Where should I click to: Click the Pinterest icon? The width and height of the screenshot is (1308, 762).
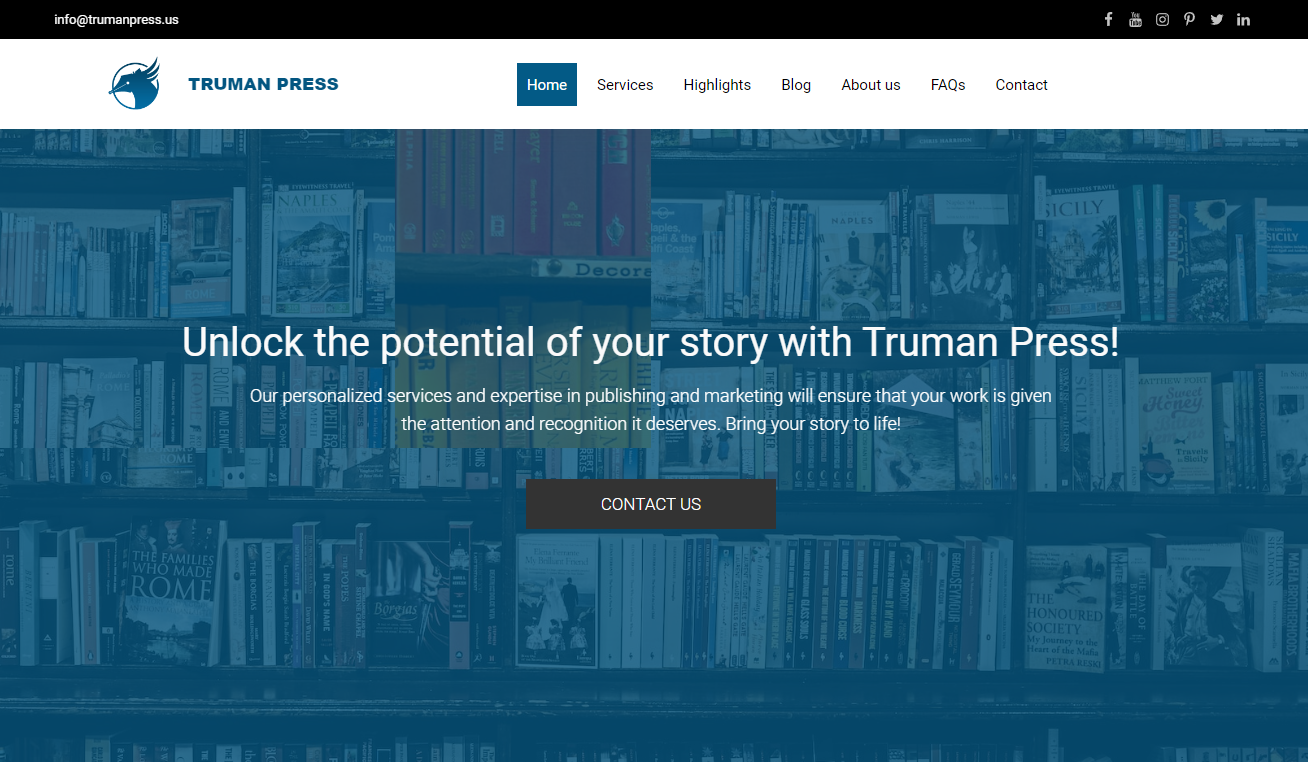point(1189,19)
